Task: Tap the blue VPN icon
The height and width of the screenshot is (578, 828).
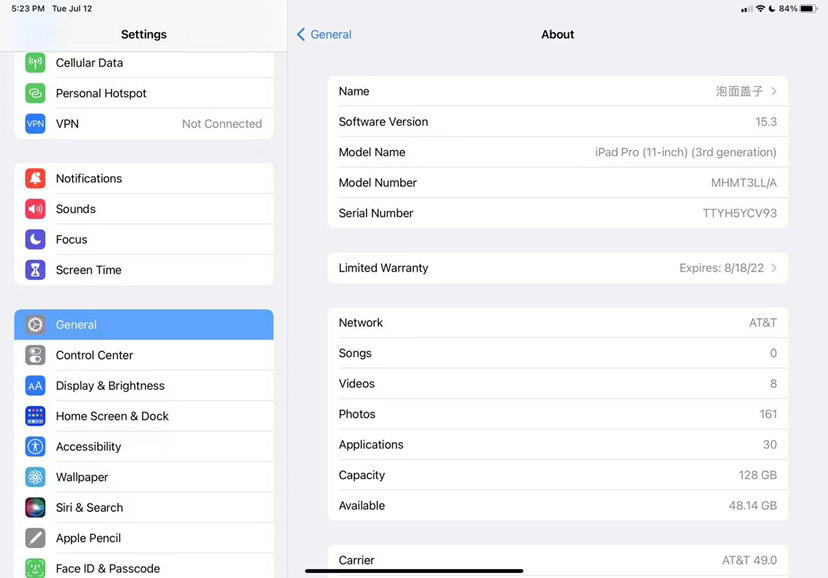Action: [35, 124]
